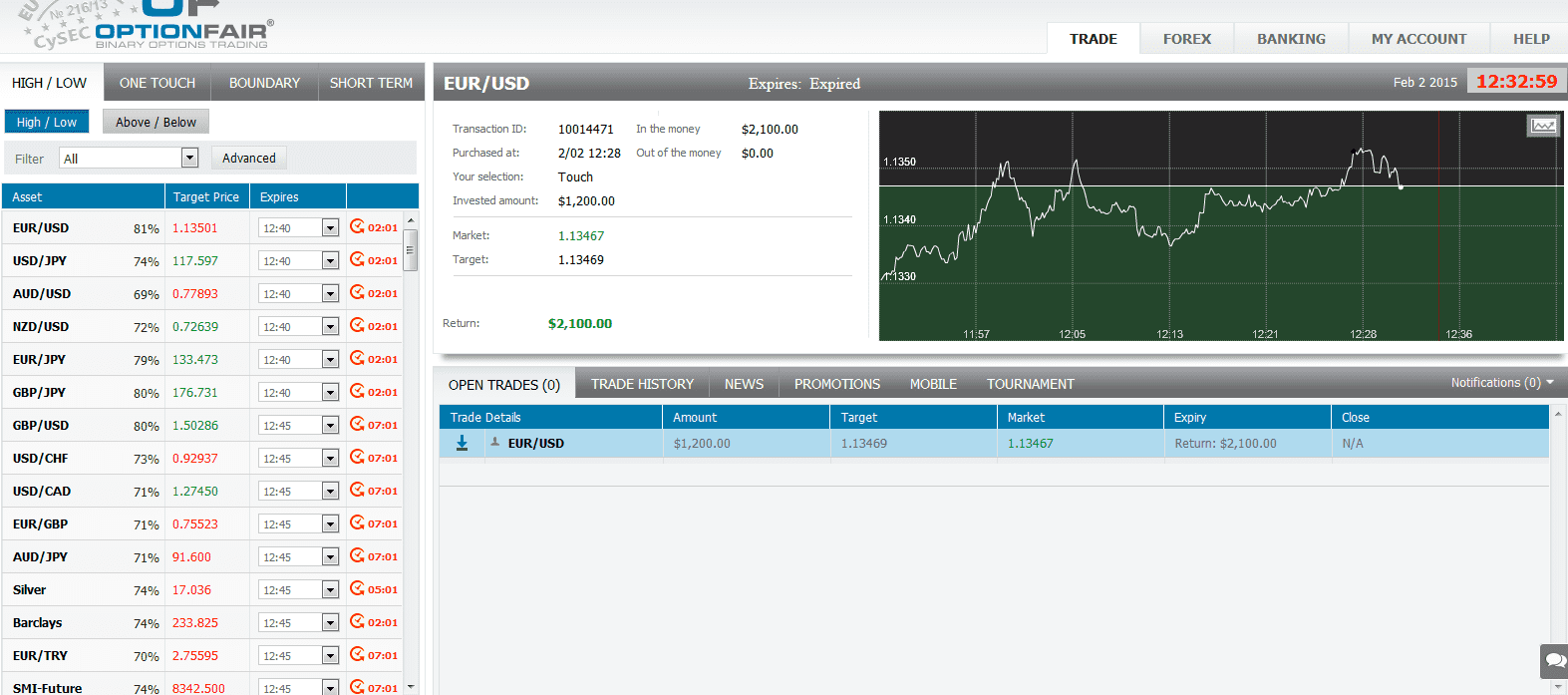Image resolution: width=1568 pixels, height=695 pixels.
Task: Sort by the Expires column header
Action: click(298, 196)
